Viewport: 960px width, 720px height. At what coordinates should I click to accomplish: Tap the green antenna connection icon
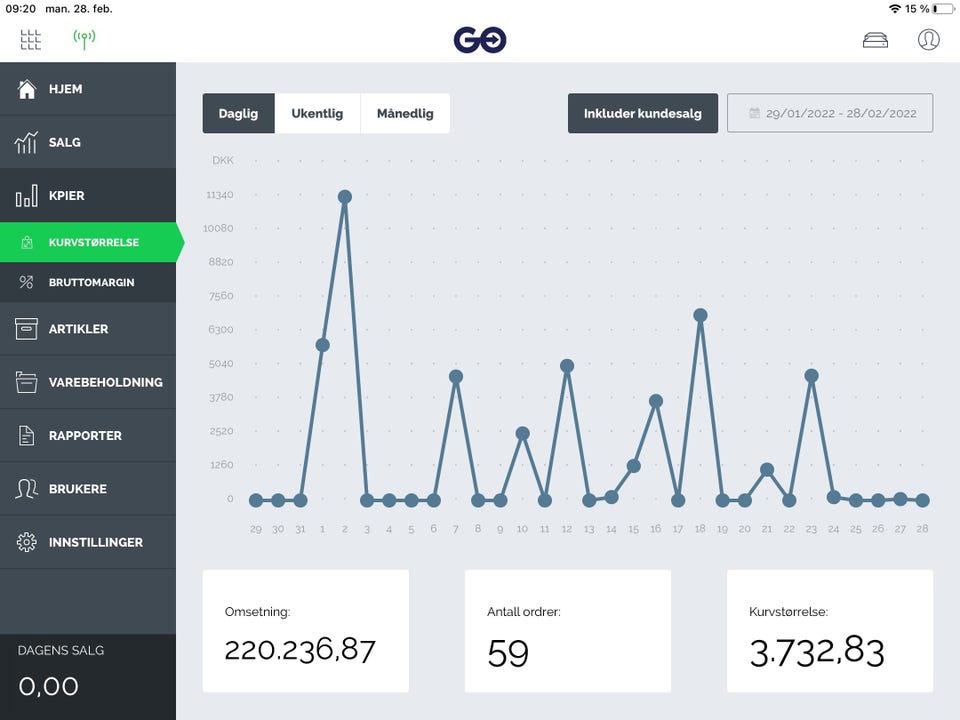[x=84, y=40]
